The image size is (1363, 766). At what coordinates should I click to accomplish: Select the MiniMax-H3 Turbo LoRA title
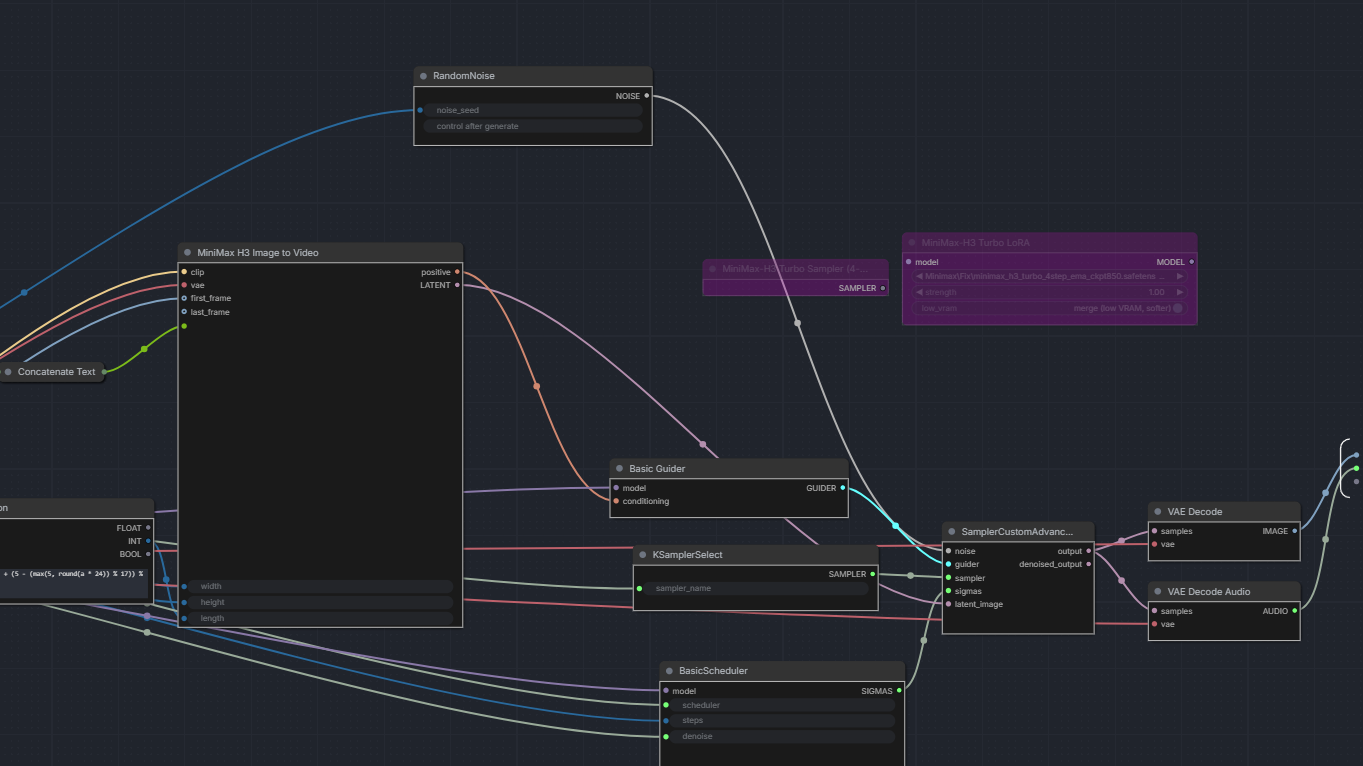point(975,243)
